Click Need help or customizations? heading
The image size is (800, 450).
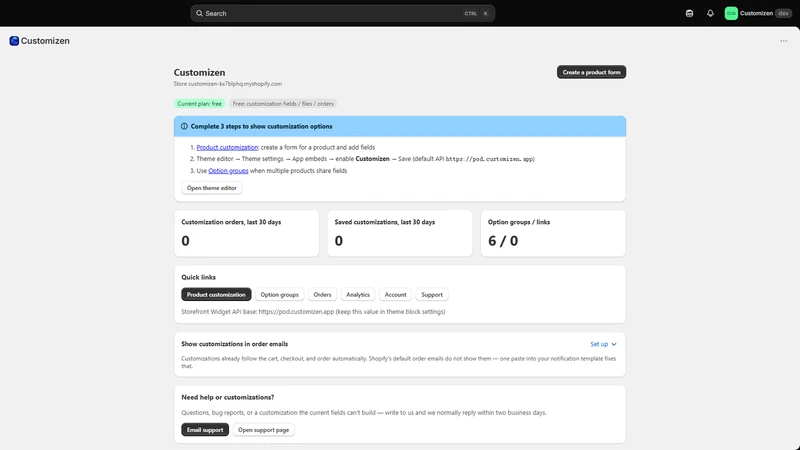point(228,397)
